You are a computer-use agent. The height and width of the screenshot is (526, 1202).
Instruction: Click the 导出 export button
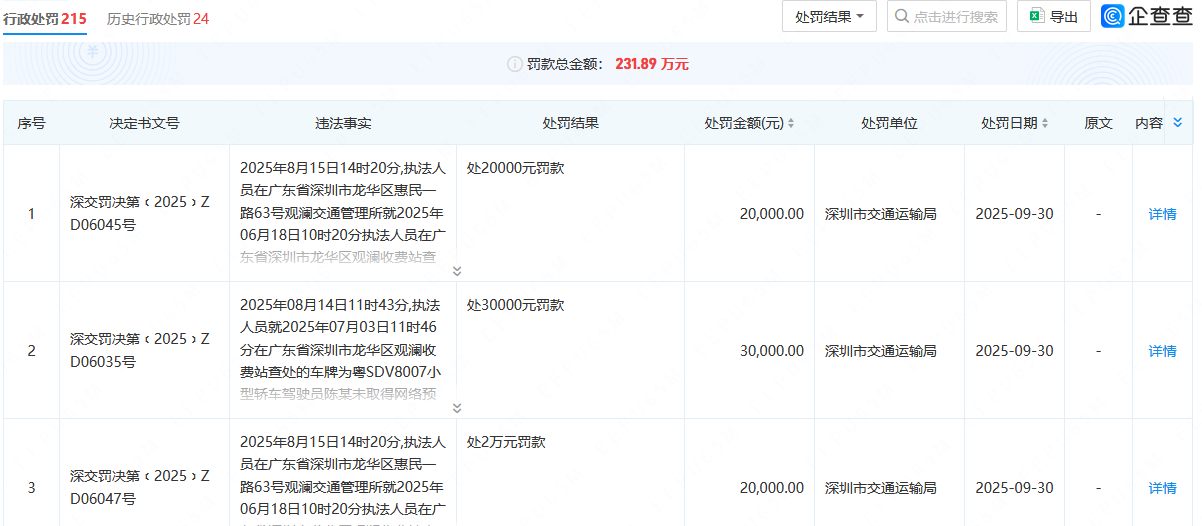pyautogui.click(x=1053, y=17)
